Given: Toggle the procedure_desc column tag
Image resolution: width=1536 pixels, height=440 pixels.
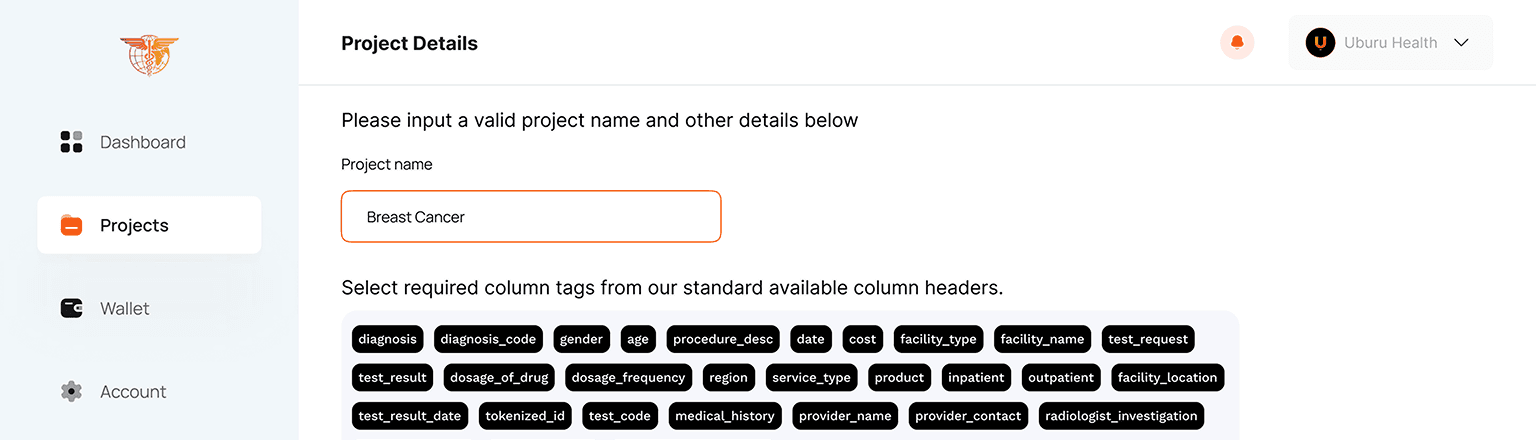Looking at the screenshot, I should [x=723, y=339].
